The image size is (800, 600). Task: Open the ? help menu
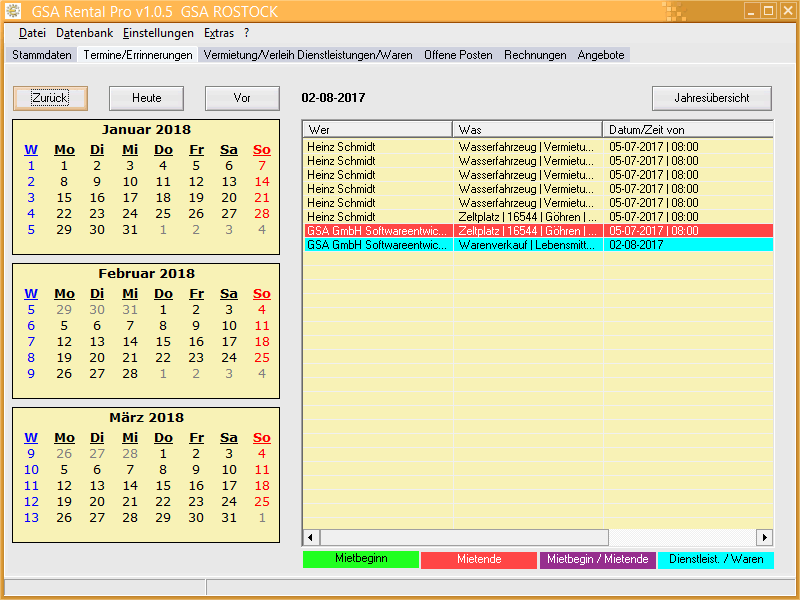click(246, 33)
